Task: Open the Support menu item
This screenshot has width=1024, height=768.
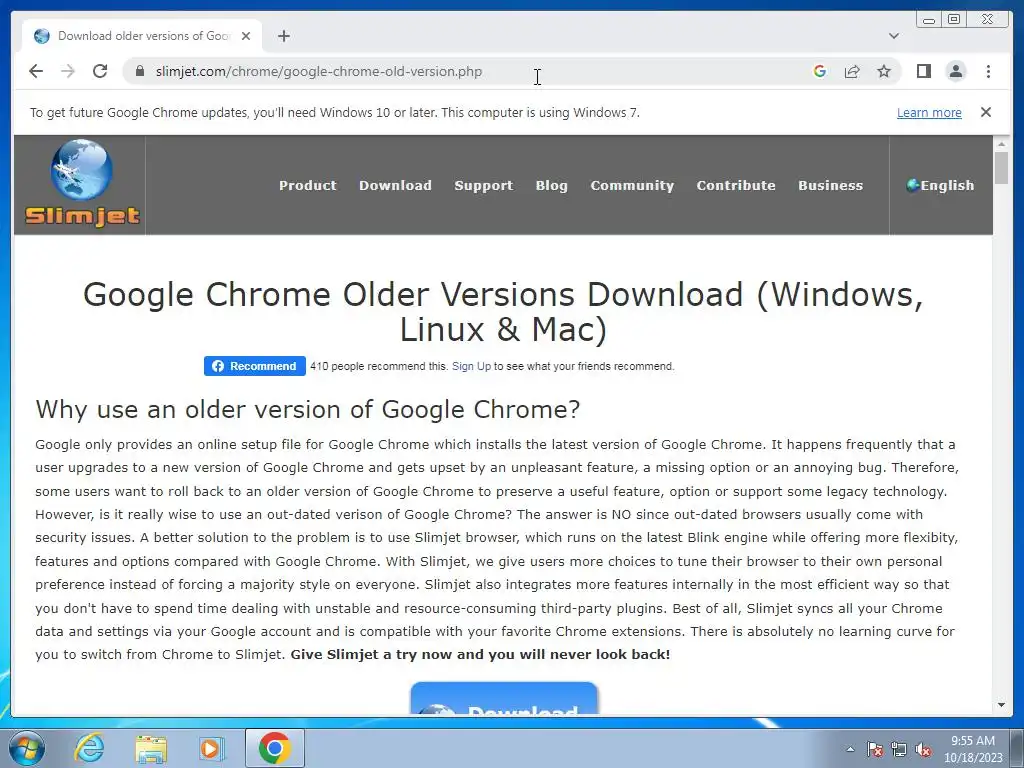Action: 483,185
